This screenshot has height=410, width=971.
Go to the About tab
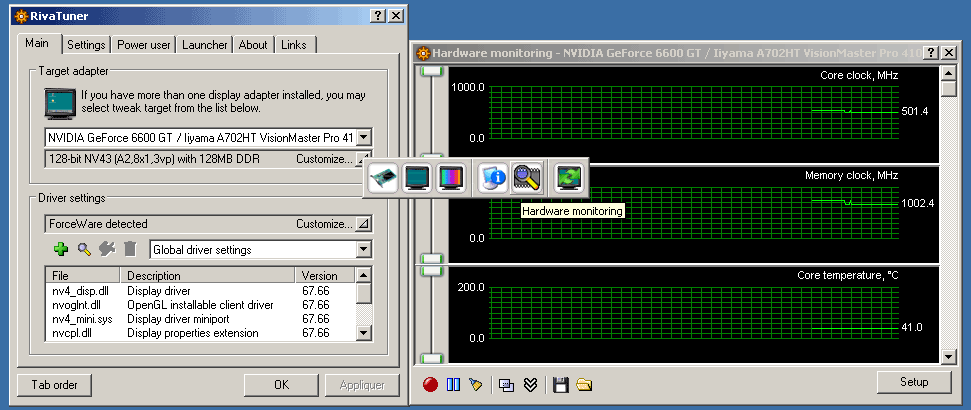[x=253, y=45]
